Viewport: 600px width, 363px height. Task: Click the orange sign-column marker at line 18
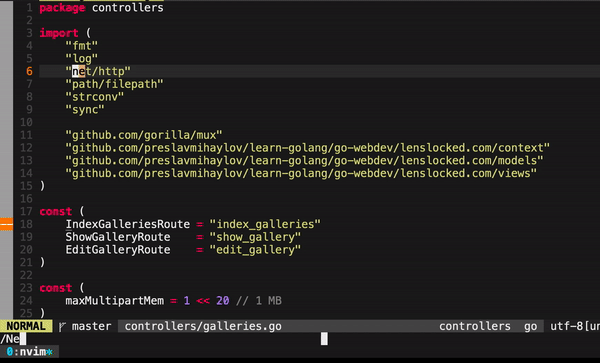pyautogui.click(x=7, y=224)
